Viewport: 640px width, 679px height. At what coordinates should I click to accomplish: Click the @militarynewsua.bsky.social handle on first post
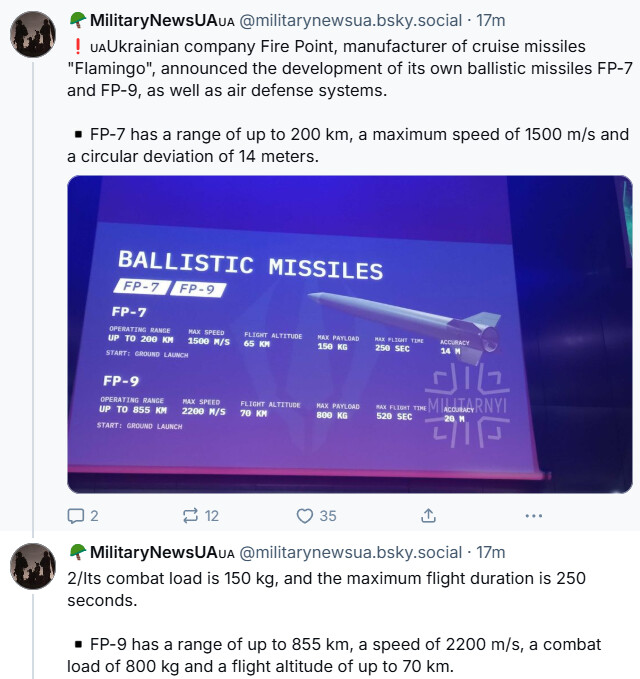point(351,20)
